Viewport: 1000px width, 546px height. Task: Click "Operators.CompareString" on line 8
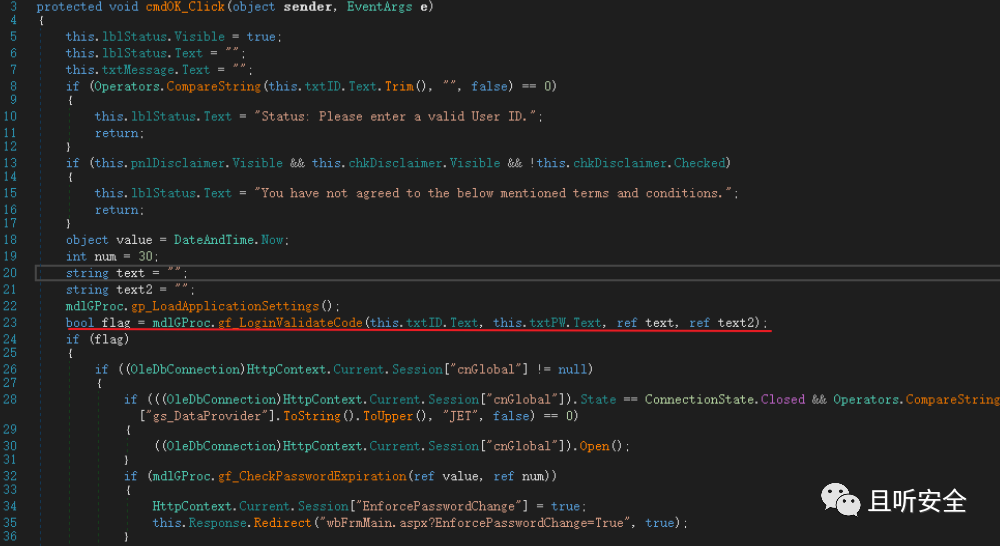click(x=177, y=86)
